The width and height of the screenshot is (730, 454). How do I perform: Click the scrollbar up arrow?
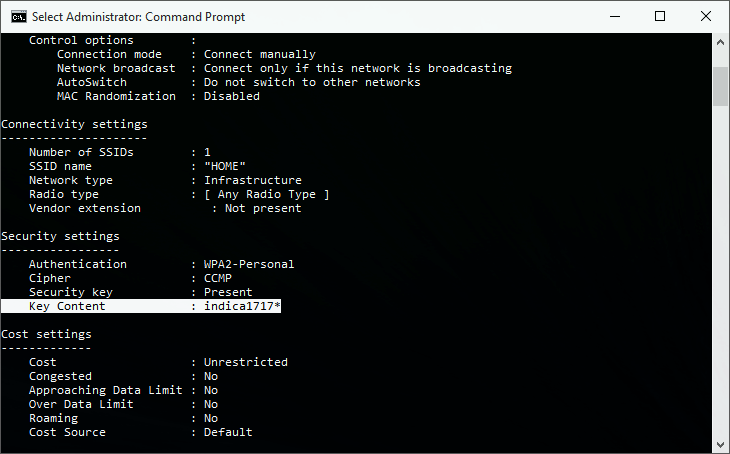720,42
